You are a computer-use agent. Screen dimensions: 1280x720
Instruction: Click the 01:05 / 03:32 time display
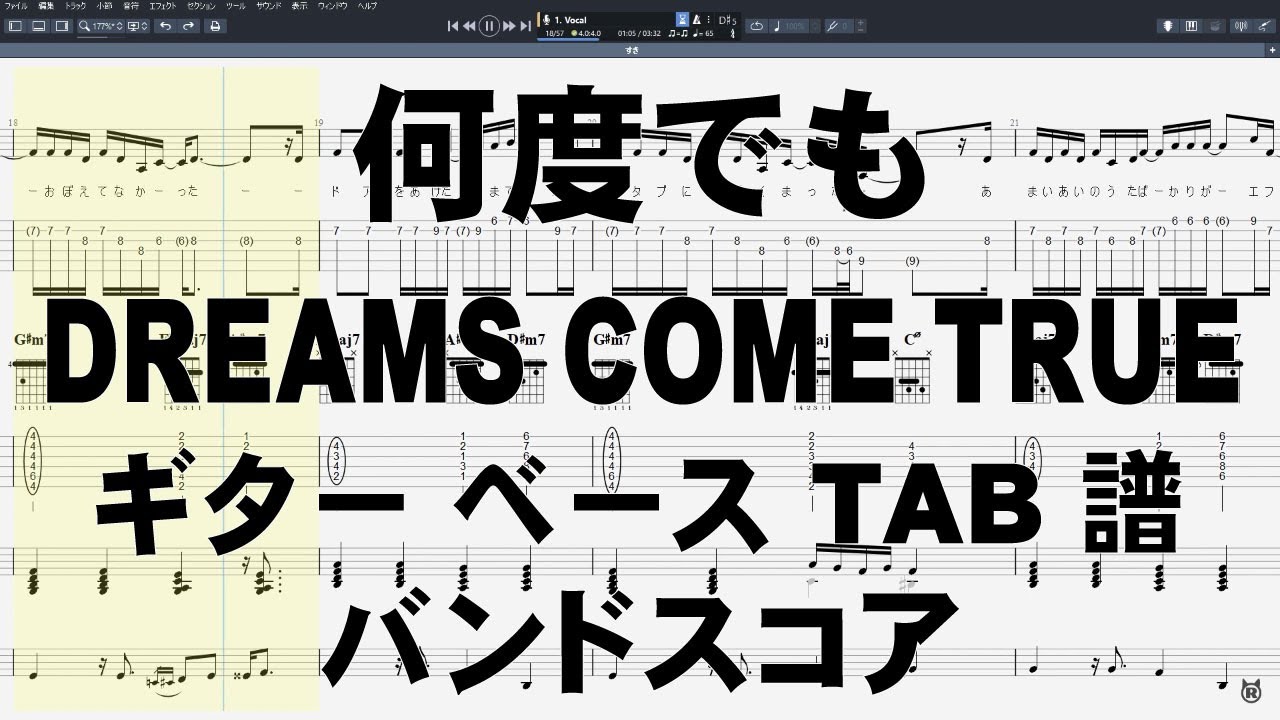coord(639,34)
